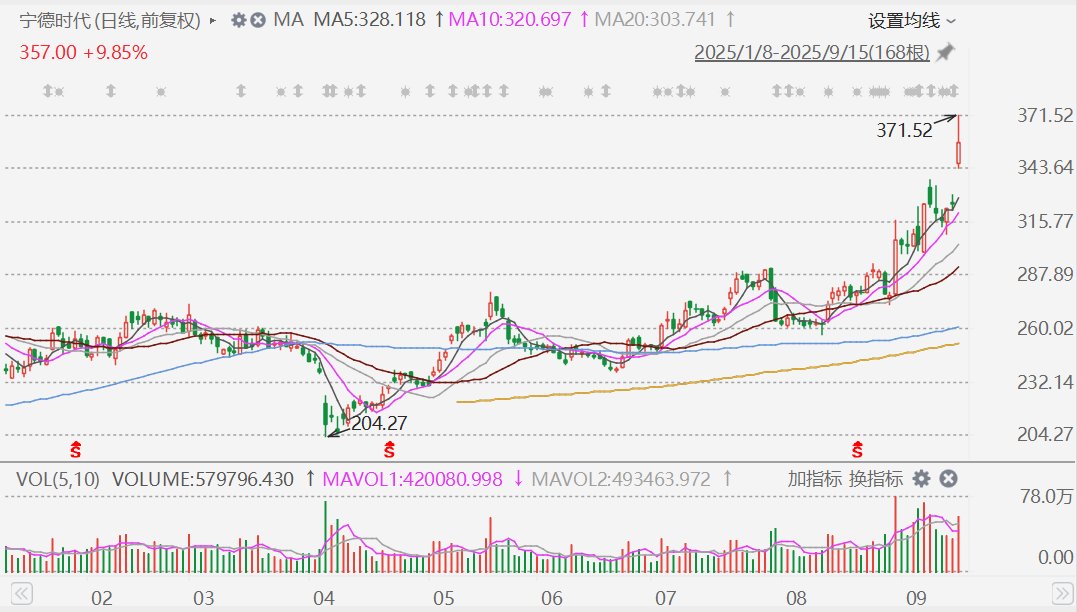Expand the 设置均线 dropdown

(911, 20)
